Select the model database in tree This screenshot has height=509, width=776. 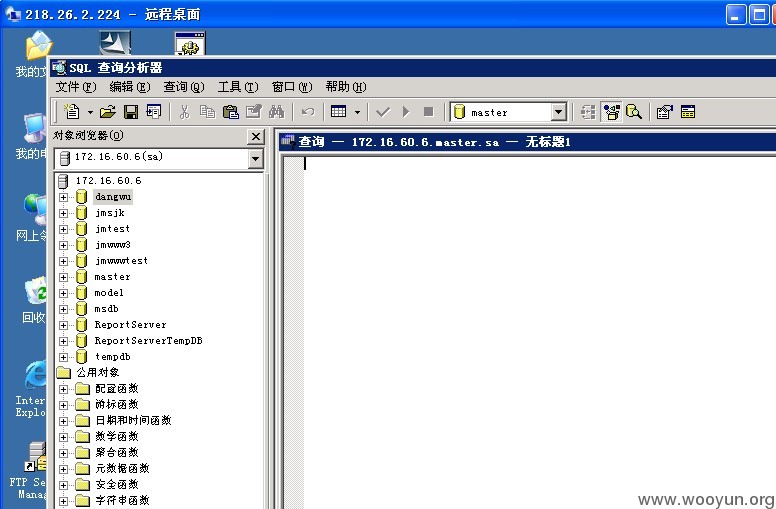pos(109,293)
